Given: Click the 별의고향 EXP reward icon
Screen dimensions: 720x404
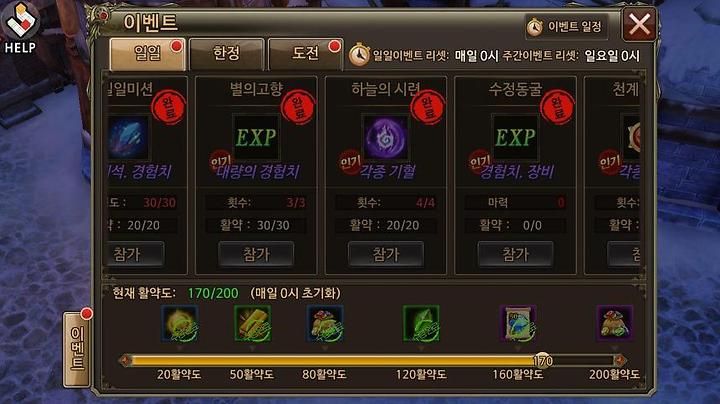Looking at the screenshot, I should 256,137.
